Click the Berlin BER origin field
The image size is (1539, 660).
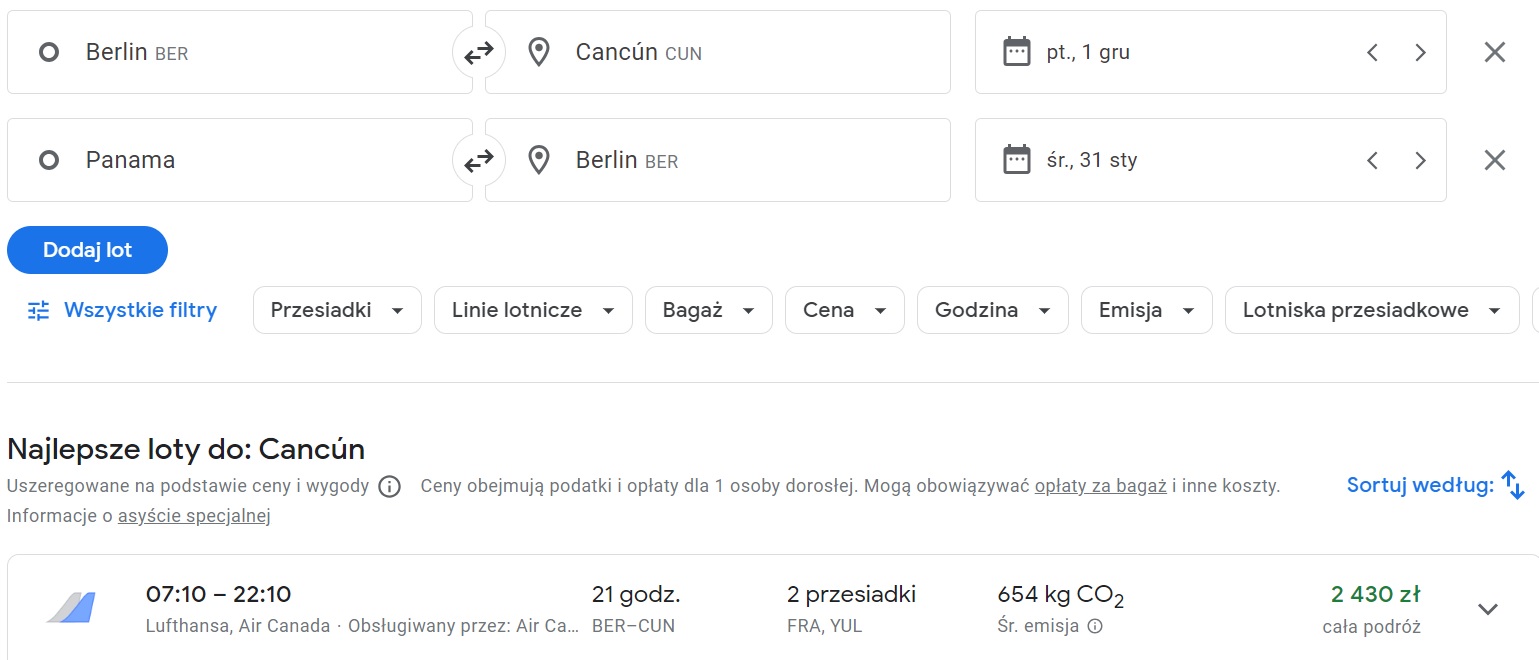point(240,52)
